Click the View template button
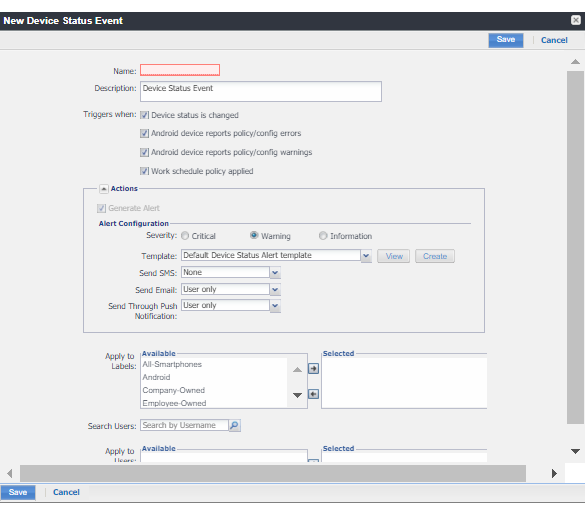 pos(394,256)
